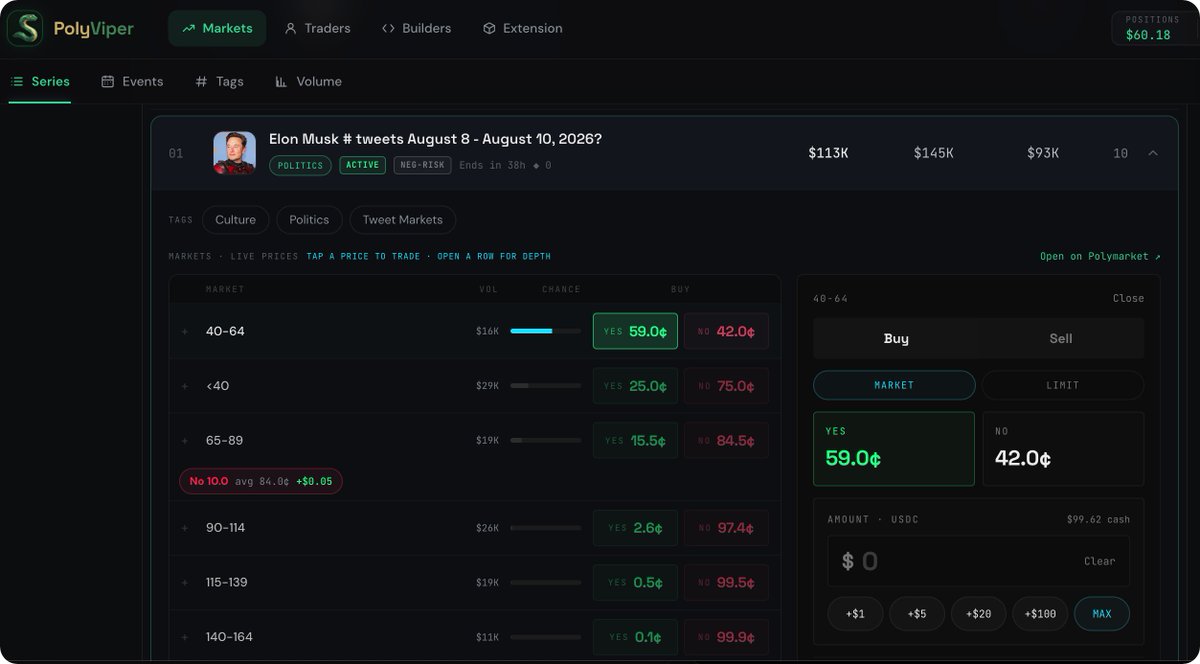
Task: Buy YES 0.5¢ in 115-139 row
Action: 635,582
